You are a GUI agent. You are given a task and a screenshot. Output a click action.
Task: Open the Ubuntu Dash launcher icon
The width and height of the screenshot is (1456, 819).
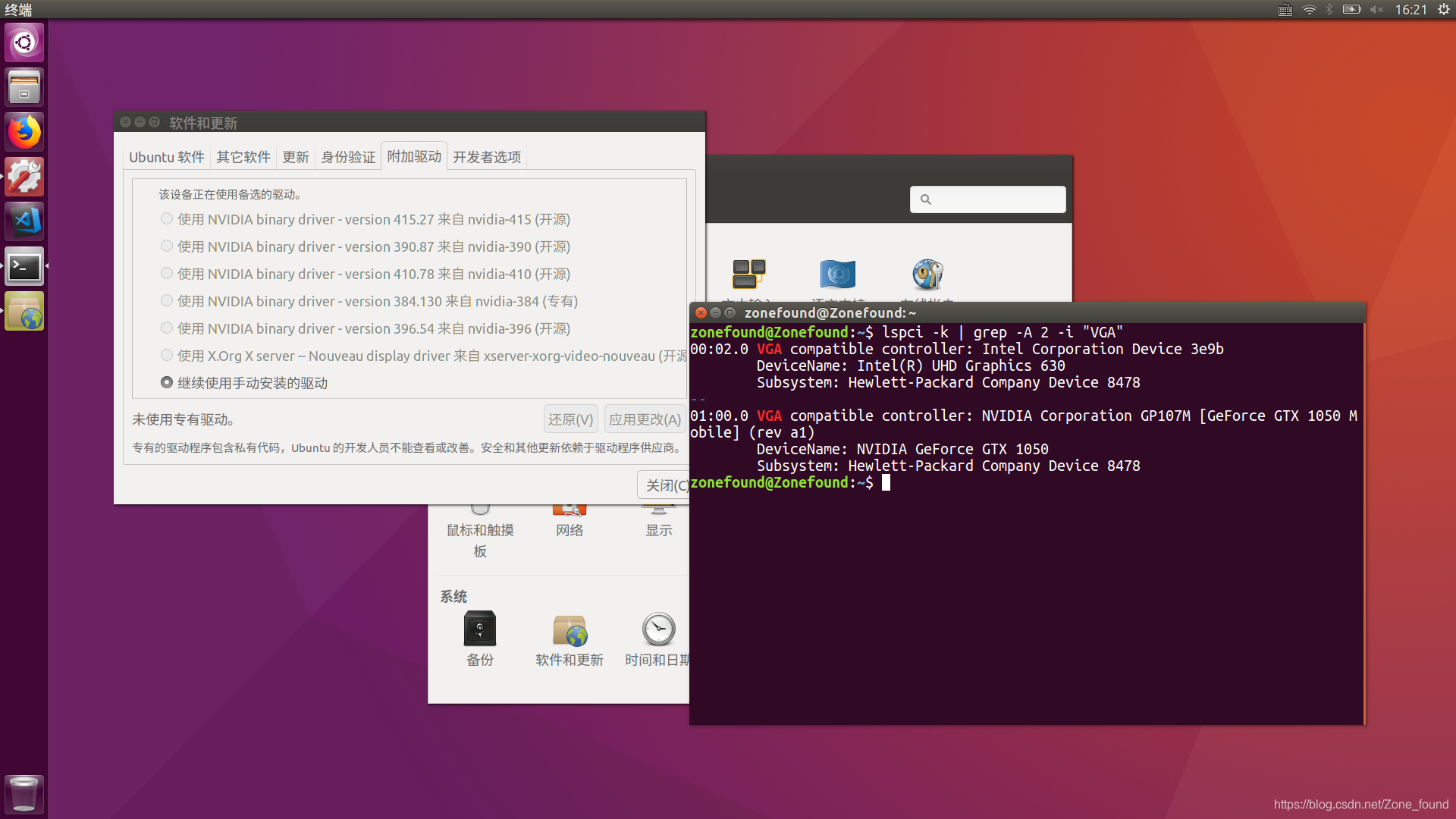tap(24, 42)
